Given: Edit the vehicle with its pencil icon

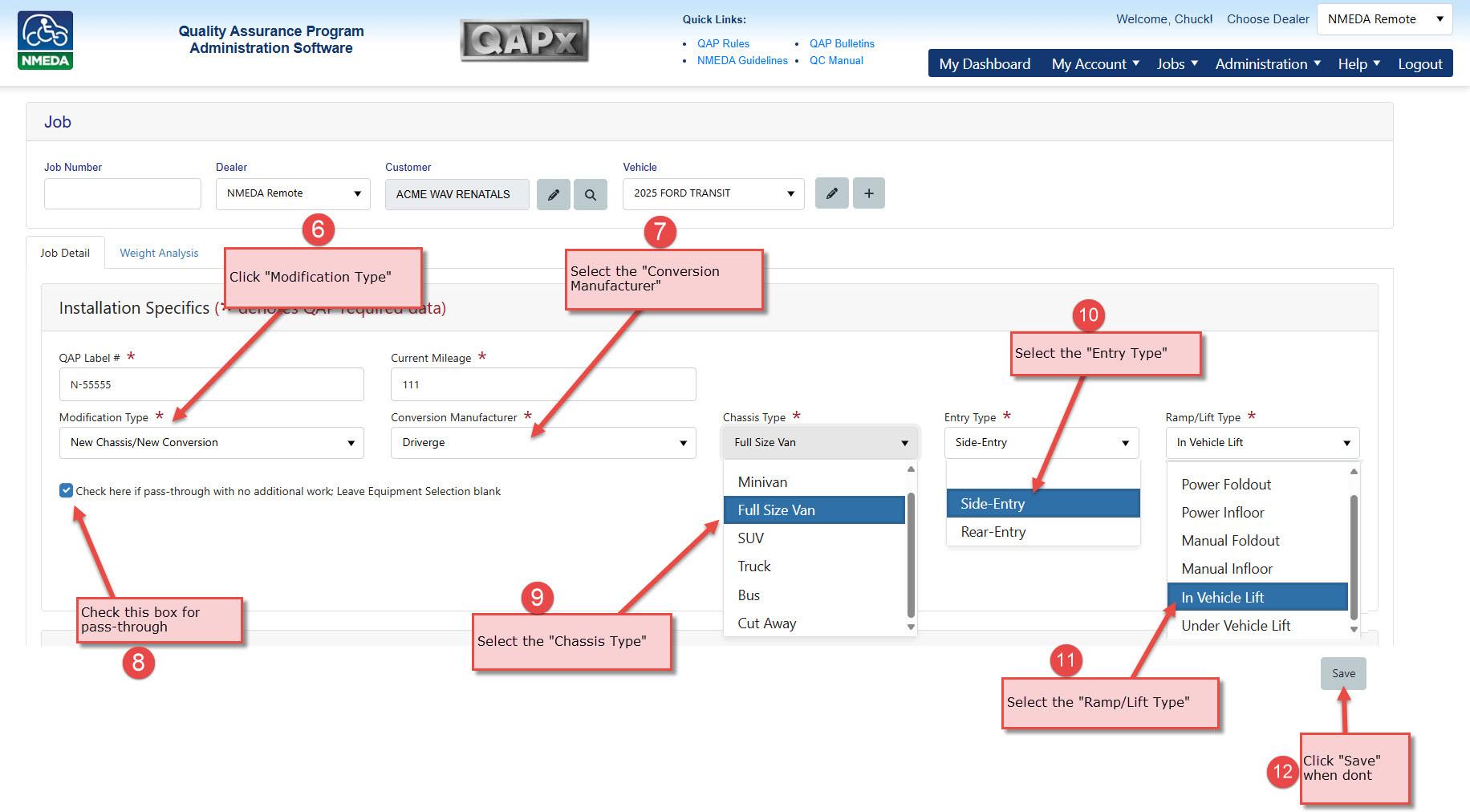Looking at the screenshot, I should coord(832,193).
